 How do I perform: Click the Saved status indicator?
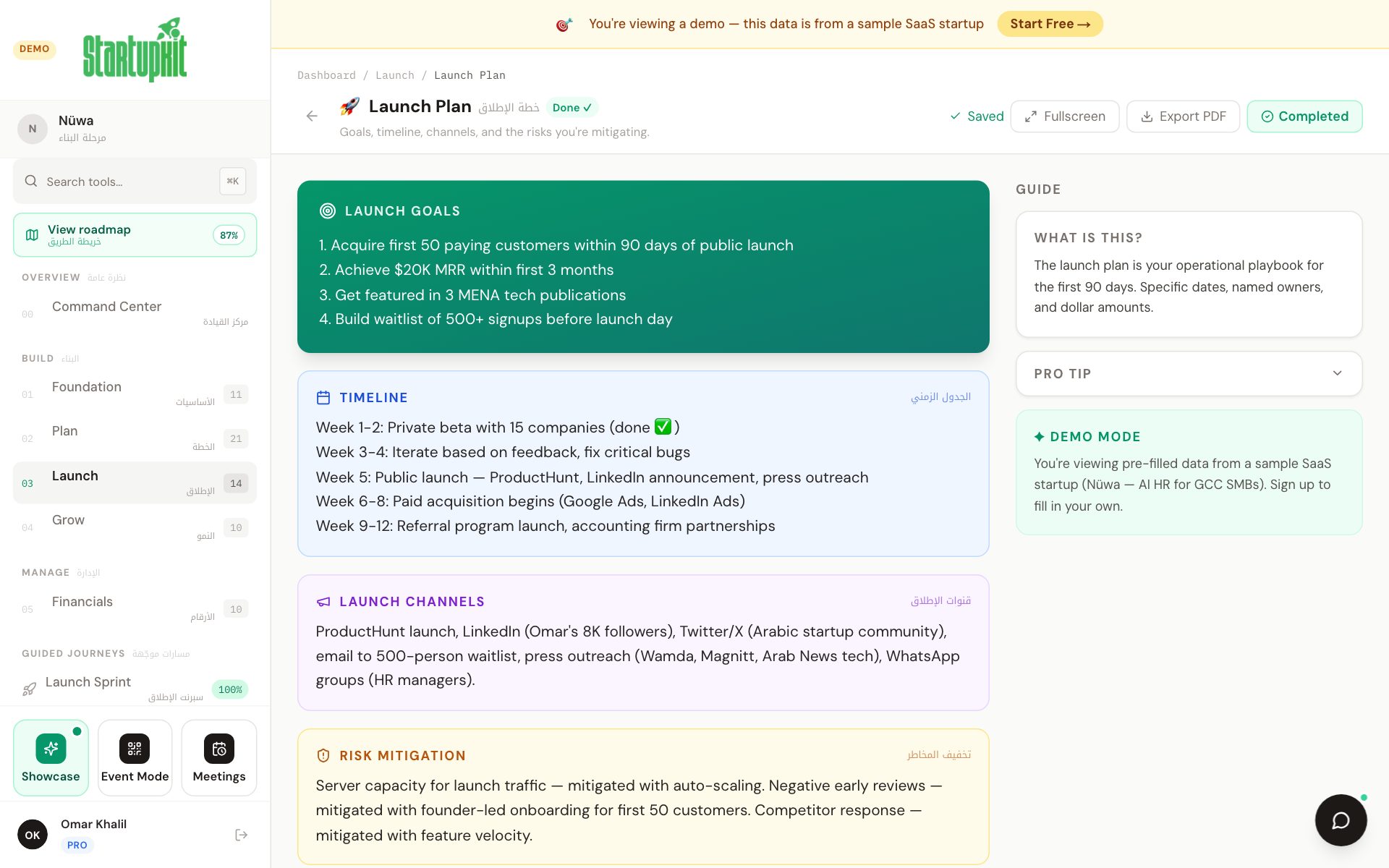tap(977, 116)
